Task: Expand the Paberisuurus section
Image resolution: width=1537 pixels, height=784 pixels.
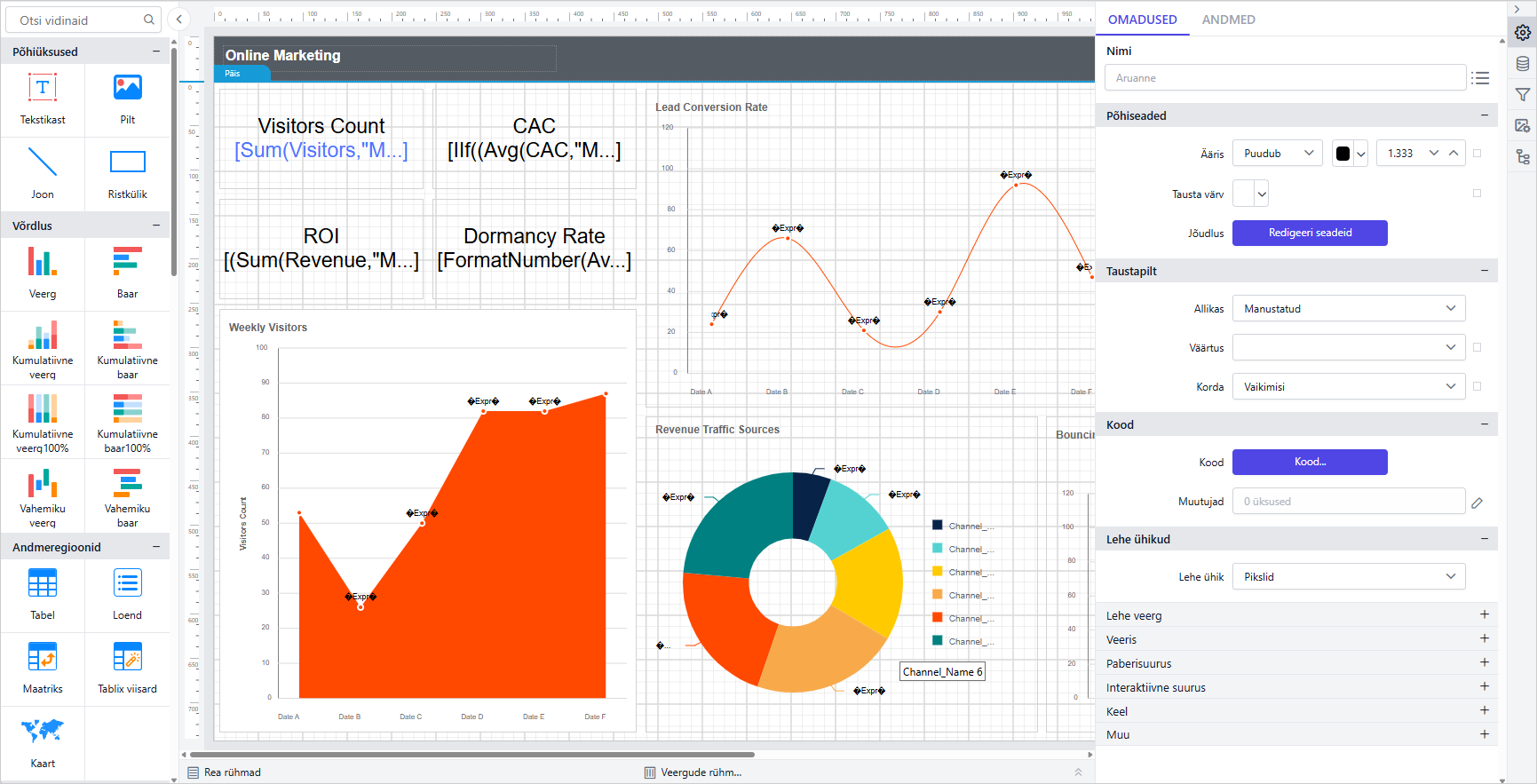Action: (x=1484, y=663)
